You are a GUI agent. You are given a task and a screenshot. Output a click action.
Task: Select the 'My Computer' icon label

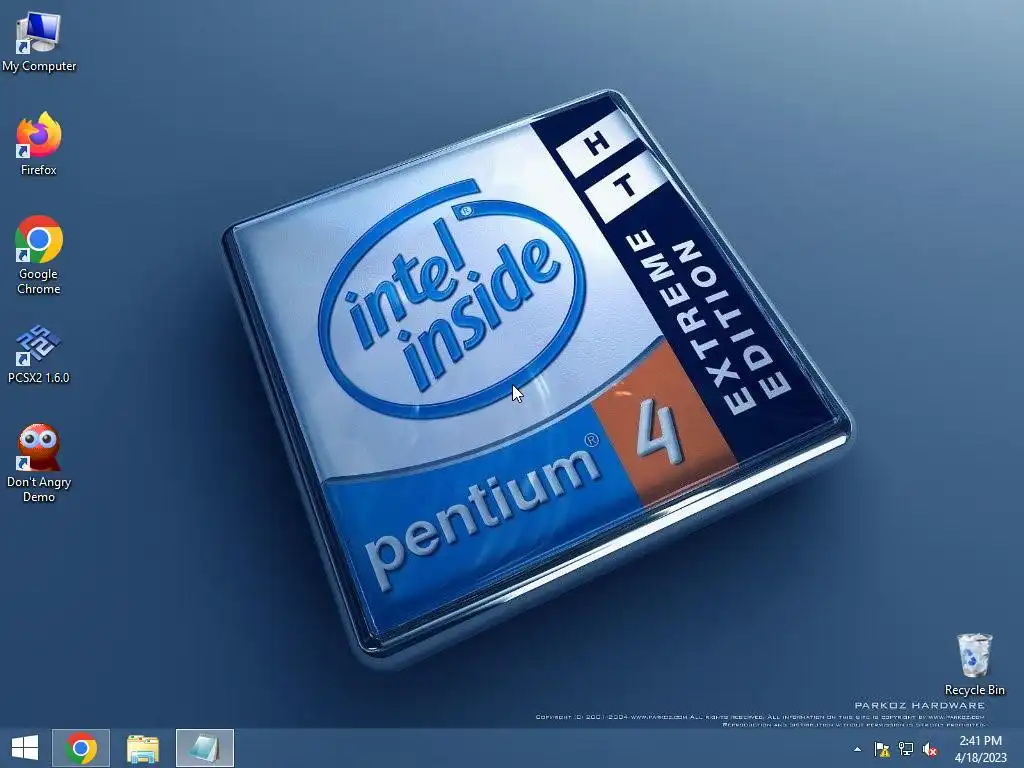click(39, 66)
